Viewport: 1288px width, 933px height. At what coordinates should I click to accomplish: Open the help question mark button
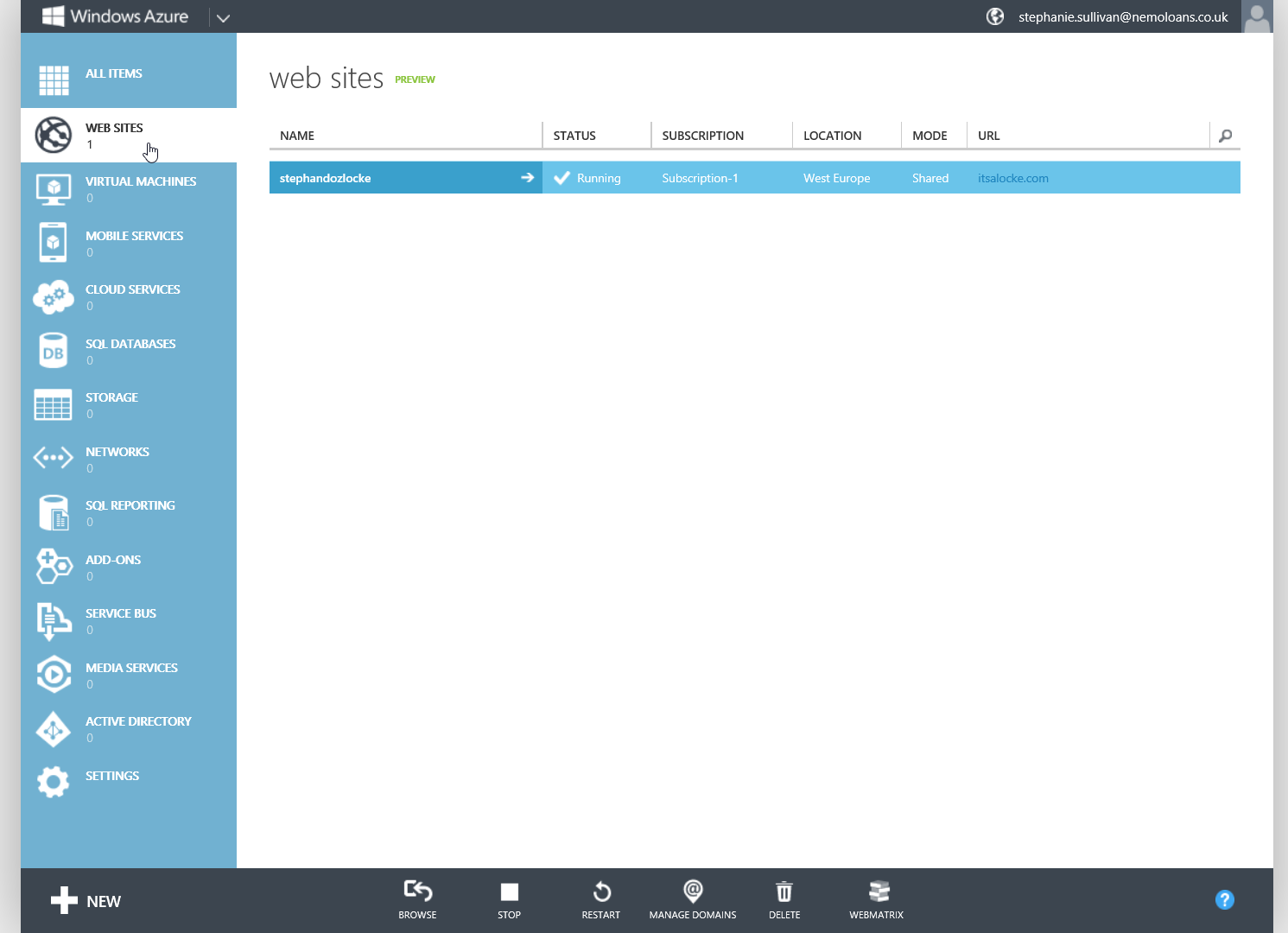point(1224,899)
